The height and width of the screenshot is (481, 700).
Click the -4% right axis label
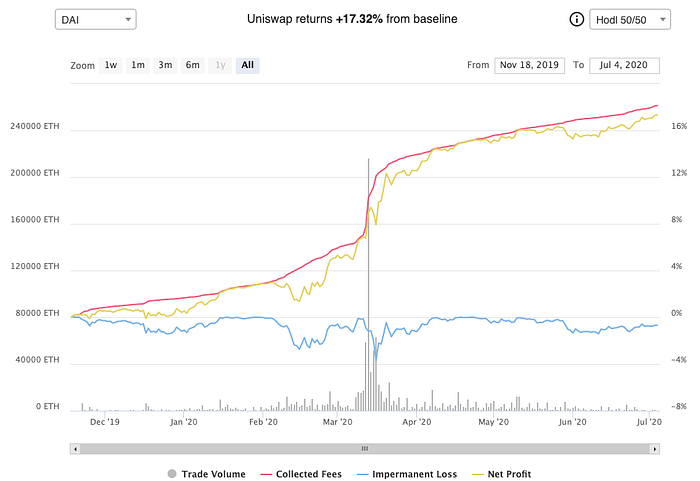point(679,360)
